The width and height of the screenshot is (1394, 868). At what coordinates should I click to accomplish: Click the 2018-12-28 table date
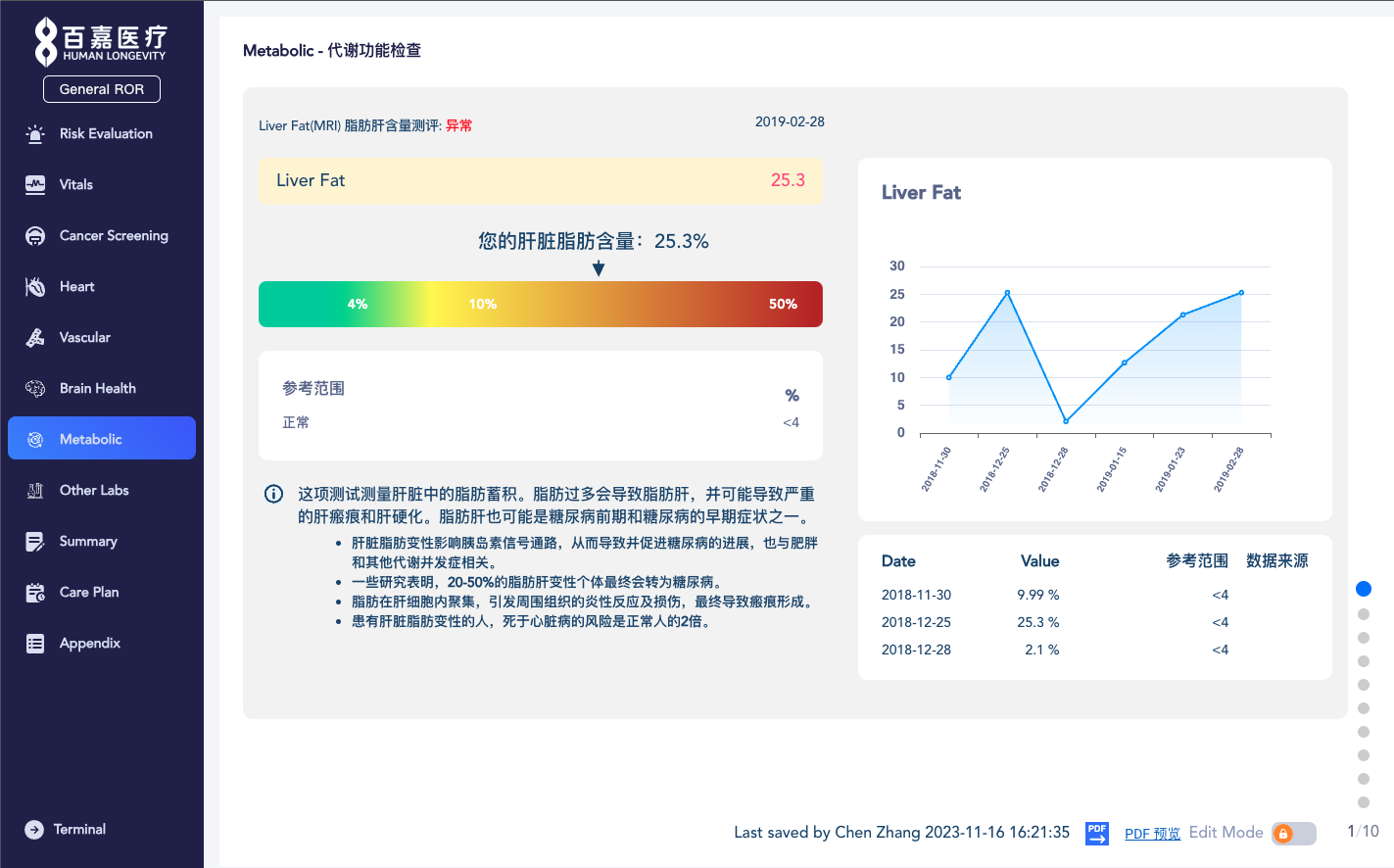[916, 650]
